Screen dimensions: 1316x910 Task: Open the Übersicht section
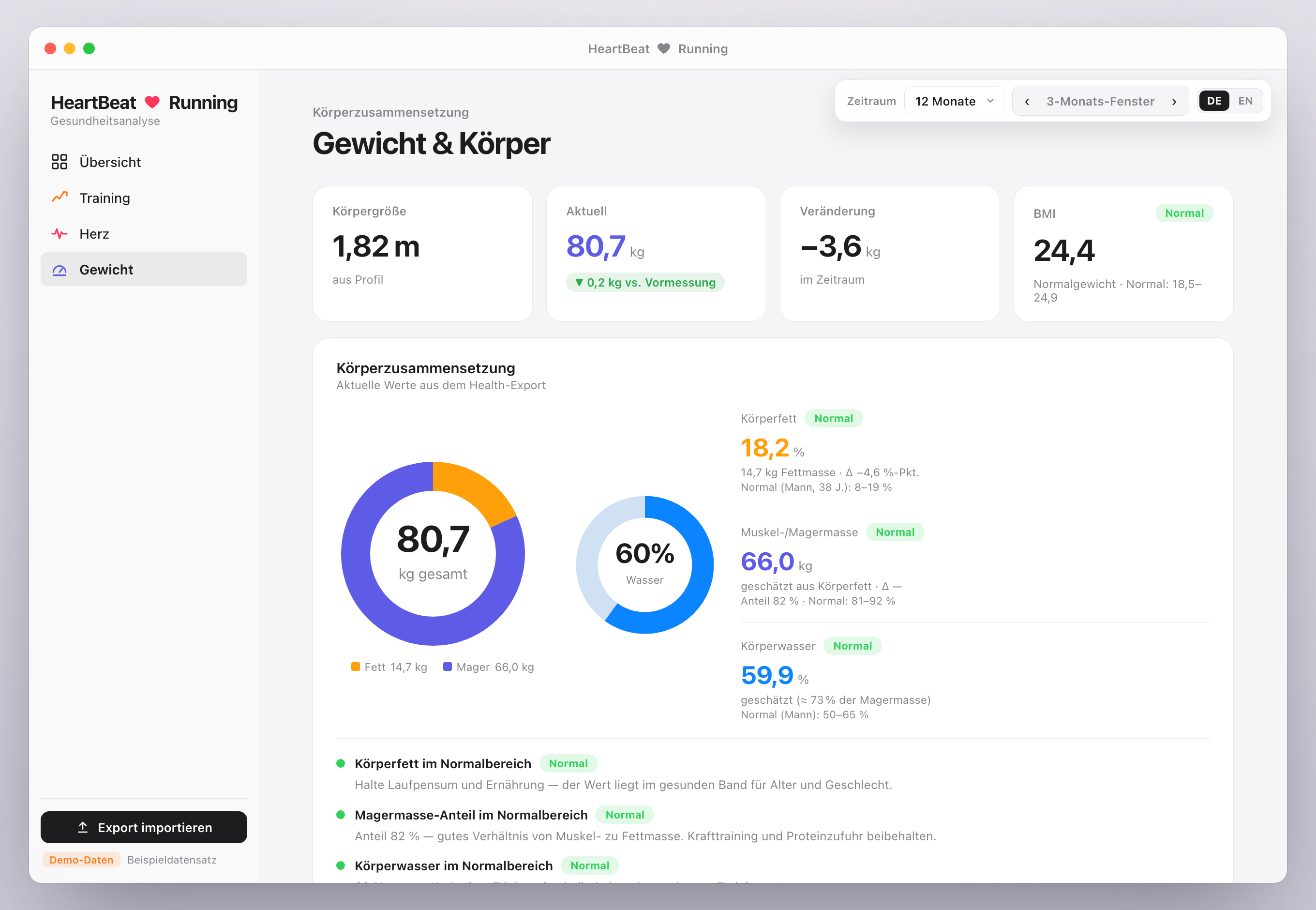(x=144, y=162)
